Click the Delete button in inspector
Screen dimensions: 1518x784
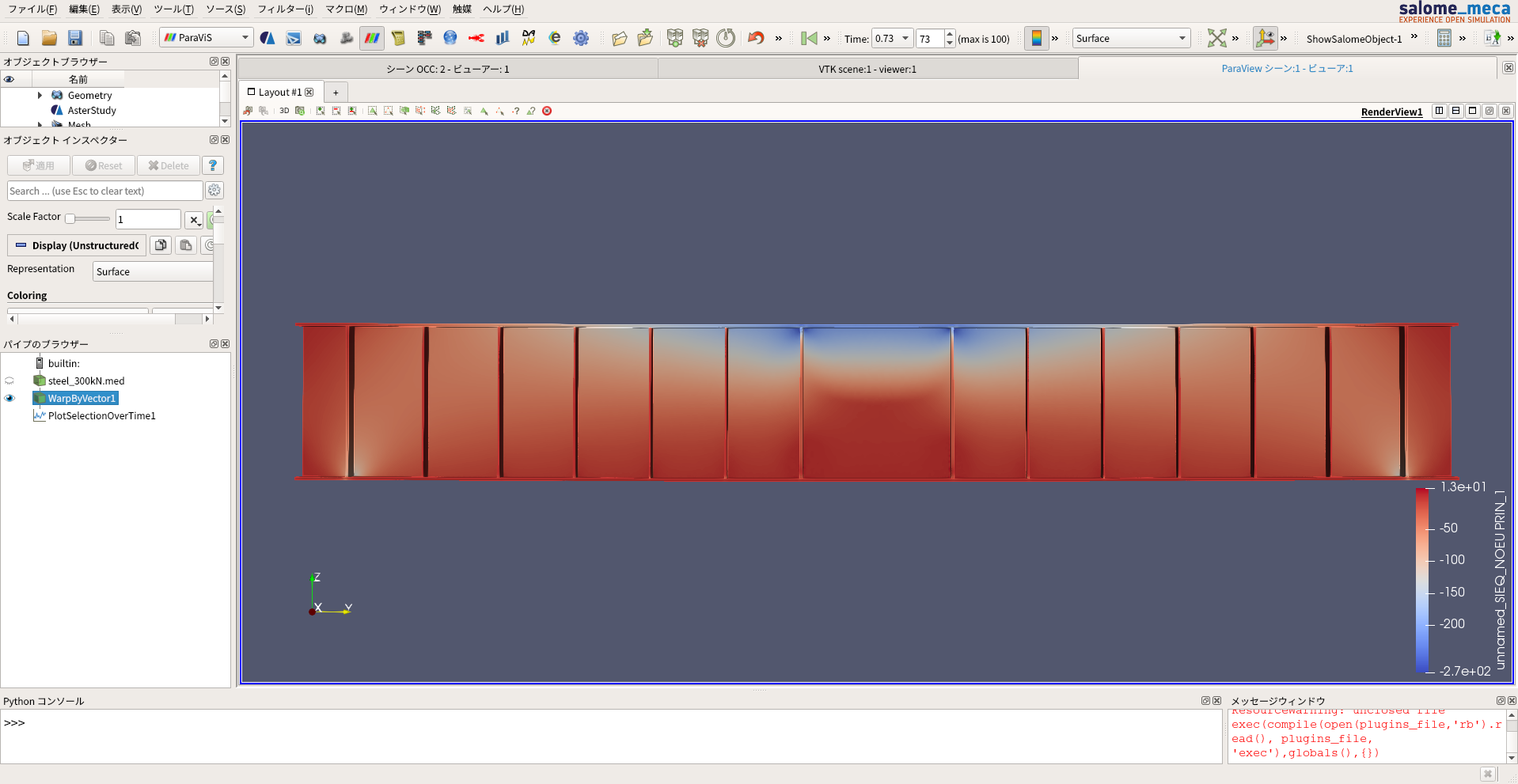pos(169,165)
